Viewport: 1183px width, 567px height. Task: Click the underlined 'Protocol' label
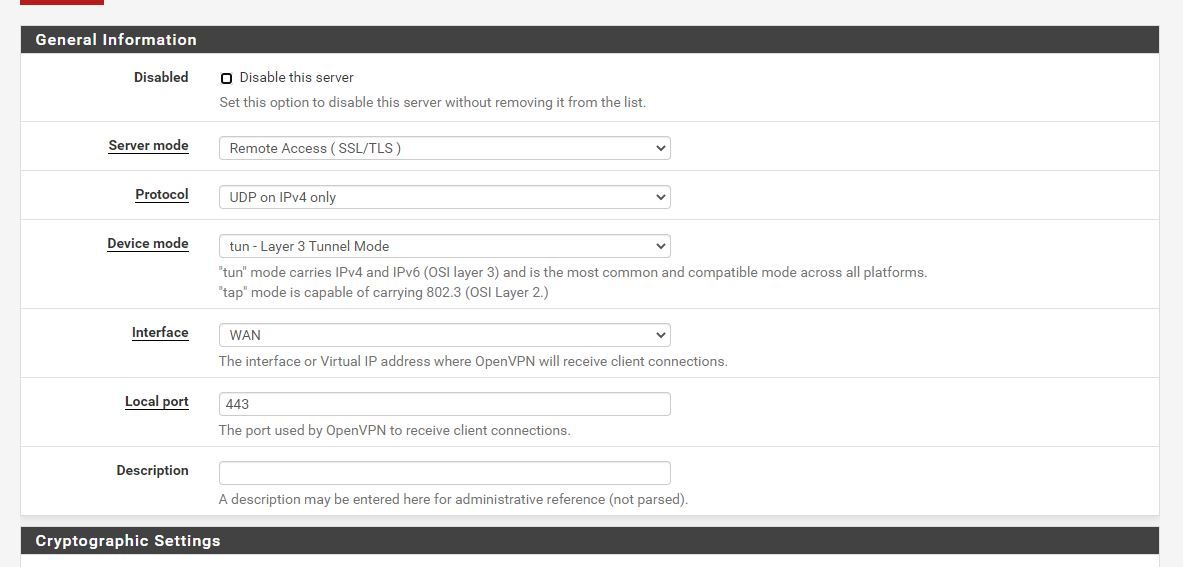tap(162, 195)
